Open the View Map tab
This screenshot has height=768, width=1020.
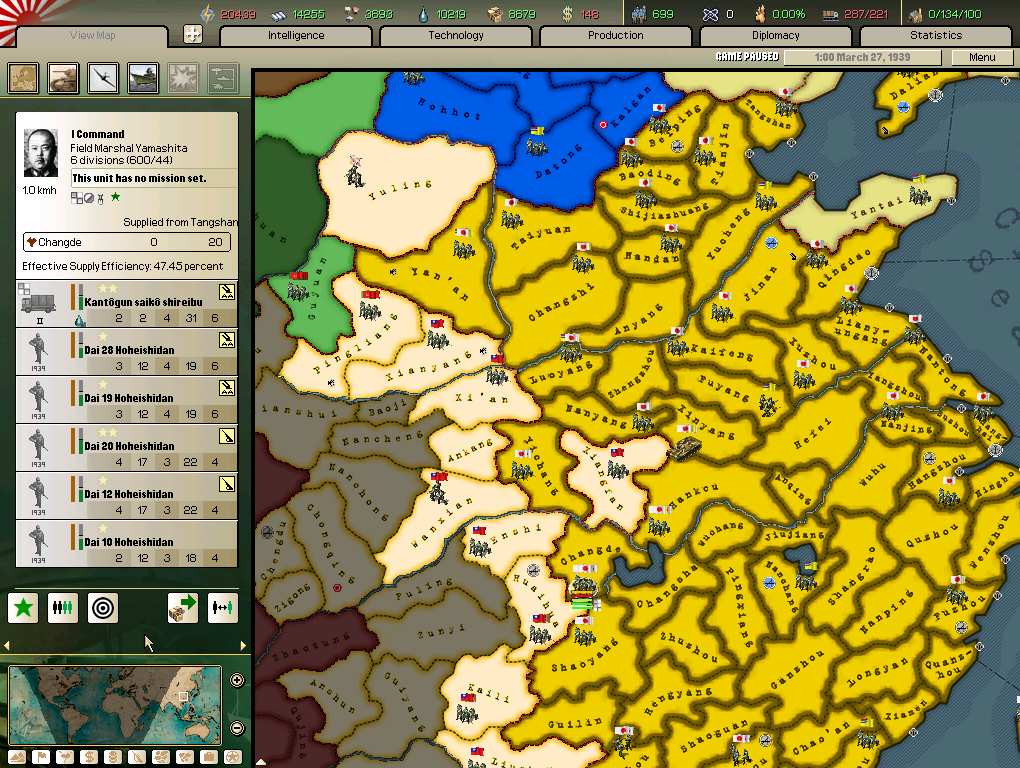coord(92,35)
